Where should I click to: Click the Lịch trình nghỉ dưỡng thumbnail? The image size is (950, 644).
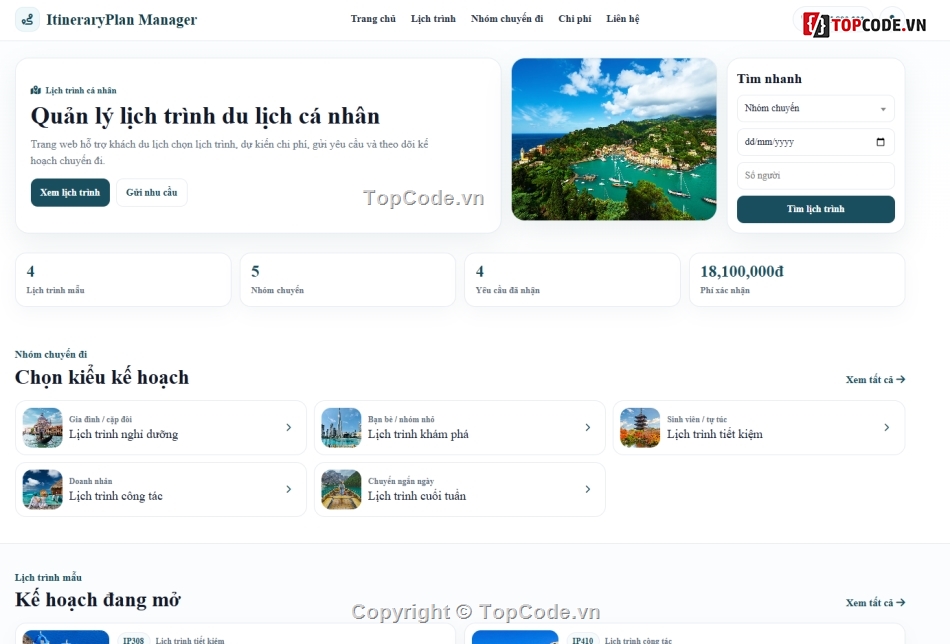pyautogui.click(x=42, y=428)
